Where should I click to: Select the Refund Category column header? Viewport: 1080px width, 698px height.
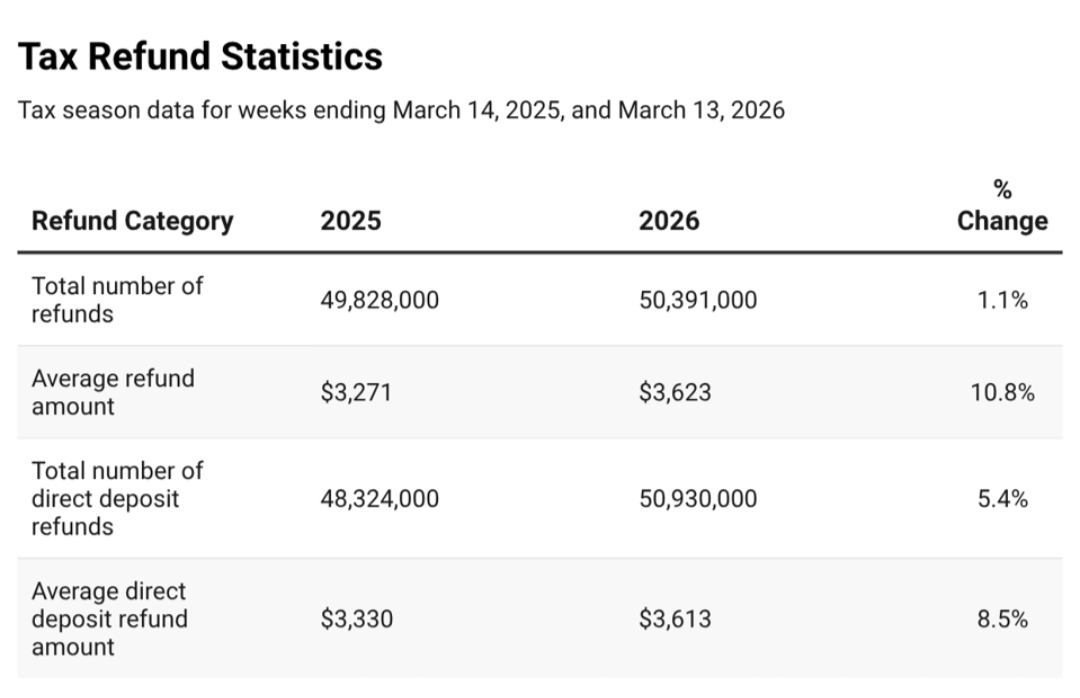click(x=132, y=221)
